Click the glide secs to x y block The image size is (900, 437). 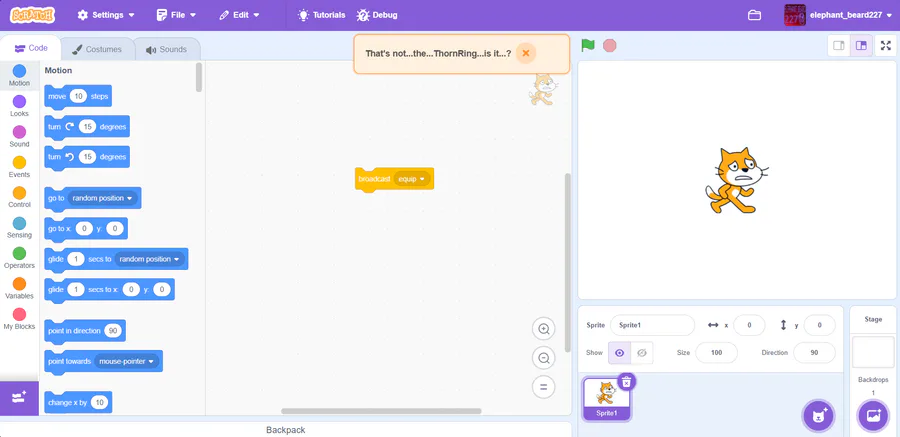pyautogui.click(x=109, y=289)
